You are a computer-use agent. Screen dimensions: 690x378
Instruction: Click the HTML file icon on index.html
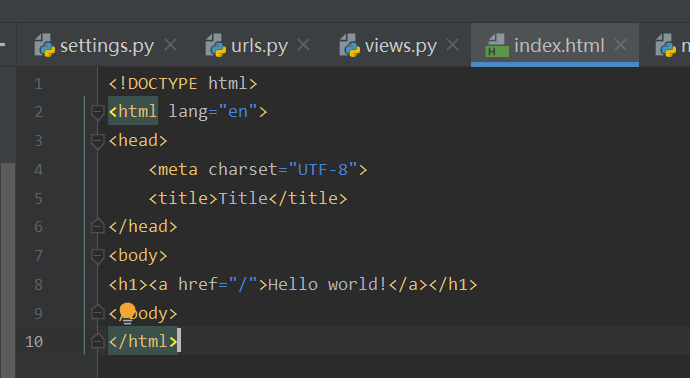(x=497, y=45)
